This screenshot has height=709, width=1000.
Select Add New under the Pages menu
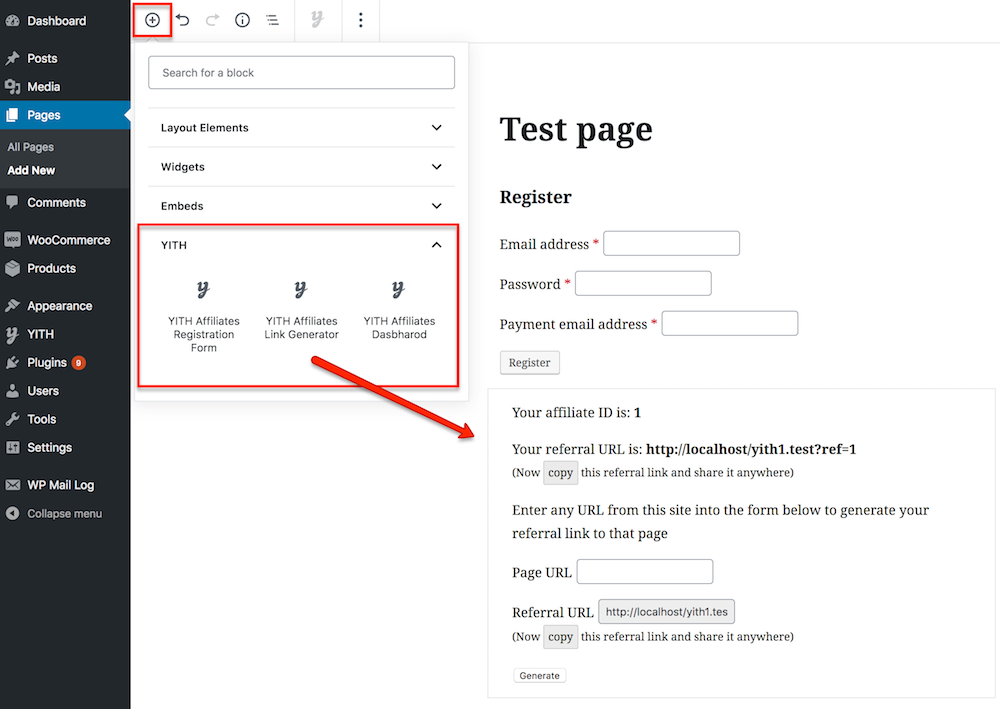(x=30, y=170)
